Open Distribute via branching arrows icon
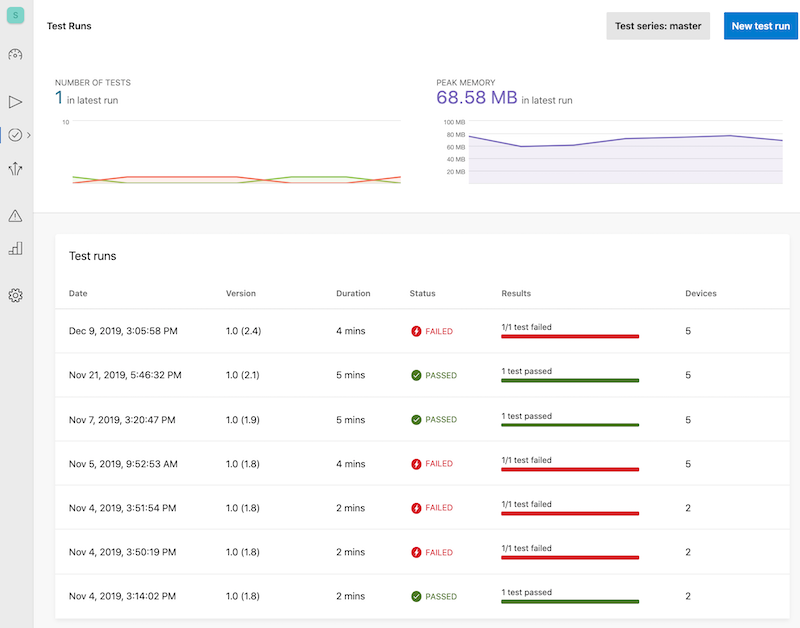Screen dimensions: 800x628 14,168
